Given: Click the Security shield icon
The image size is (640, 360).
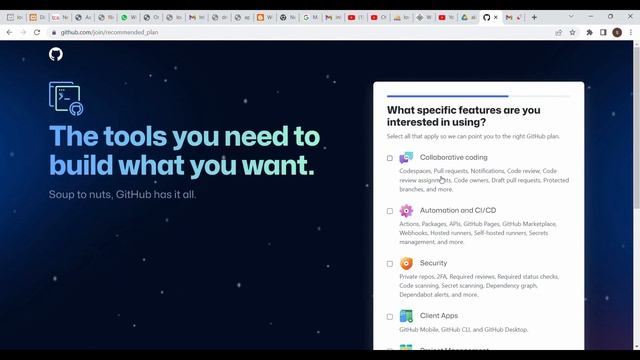Looking at the screenshot, I should tap(406, 263).
